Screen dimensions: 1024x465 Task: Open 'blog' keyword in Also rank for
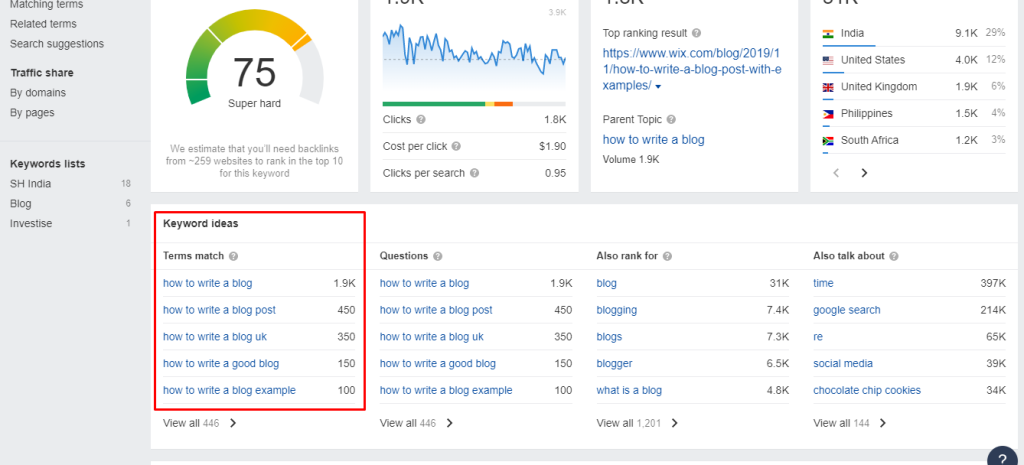click(x=606, y=283)
